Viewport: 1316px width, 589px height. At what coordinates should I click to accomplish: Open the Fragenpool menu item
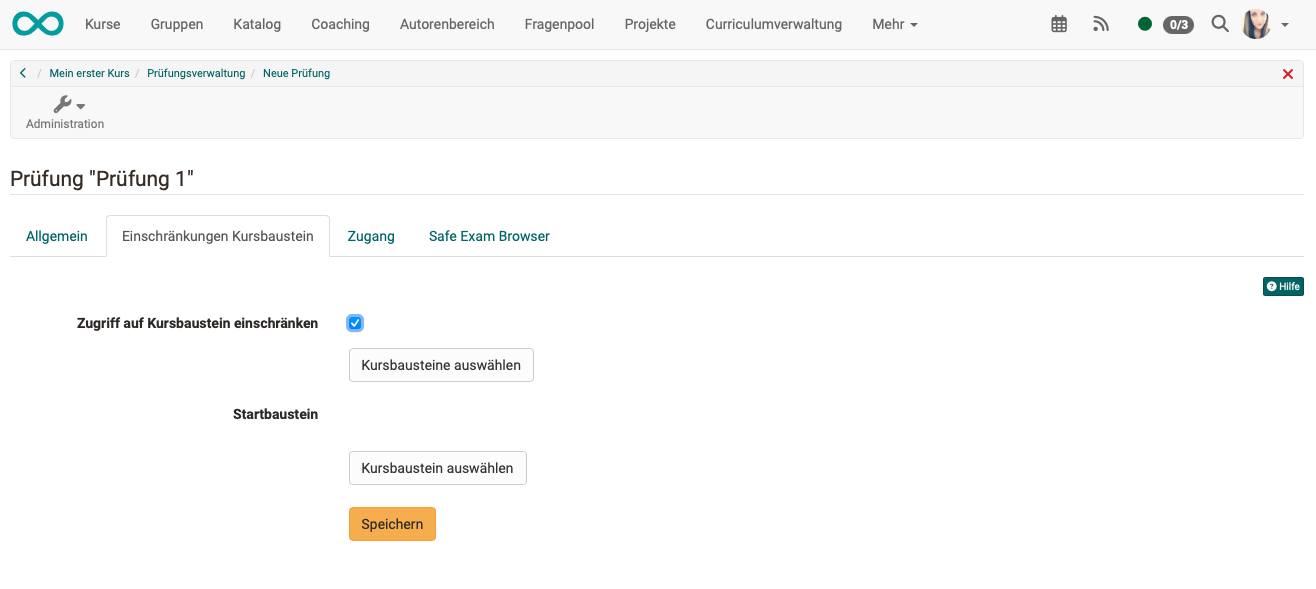pyautogui.click(x=559, y=23)
